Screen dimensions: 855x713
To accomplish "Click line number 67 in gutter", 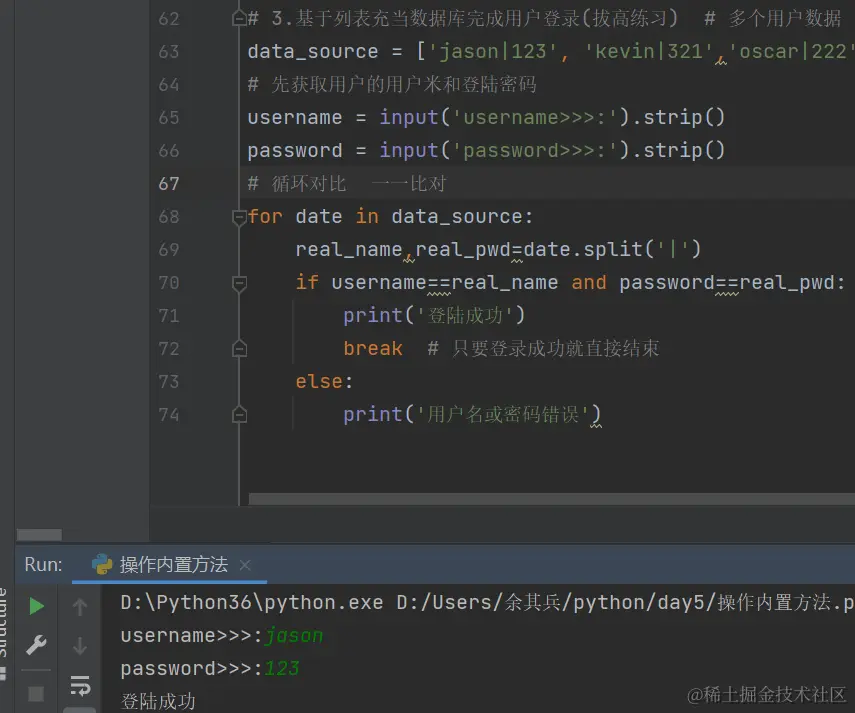I will pos(168,184).
